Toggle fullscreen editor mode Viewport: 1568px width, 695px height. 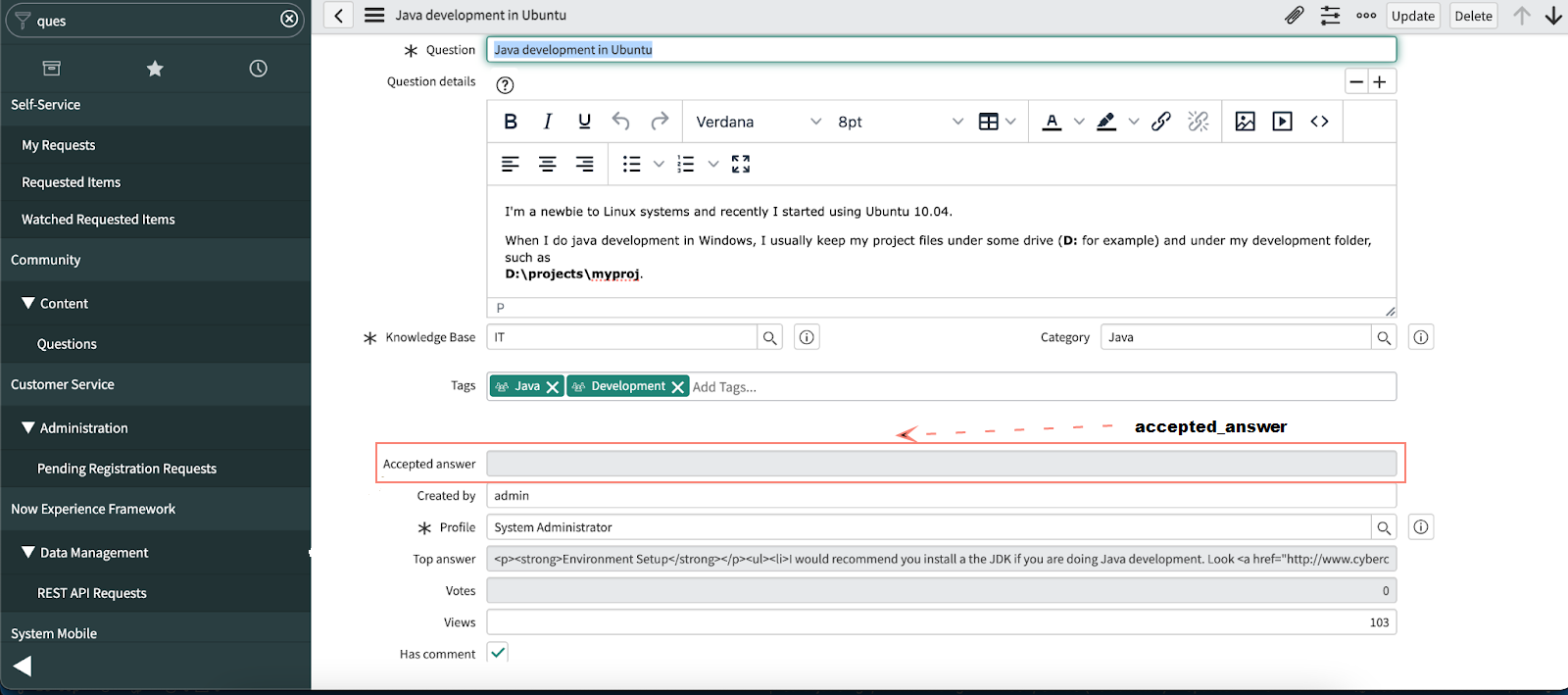741,165
